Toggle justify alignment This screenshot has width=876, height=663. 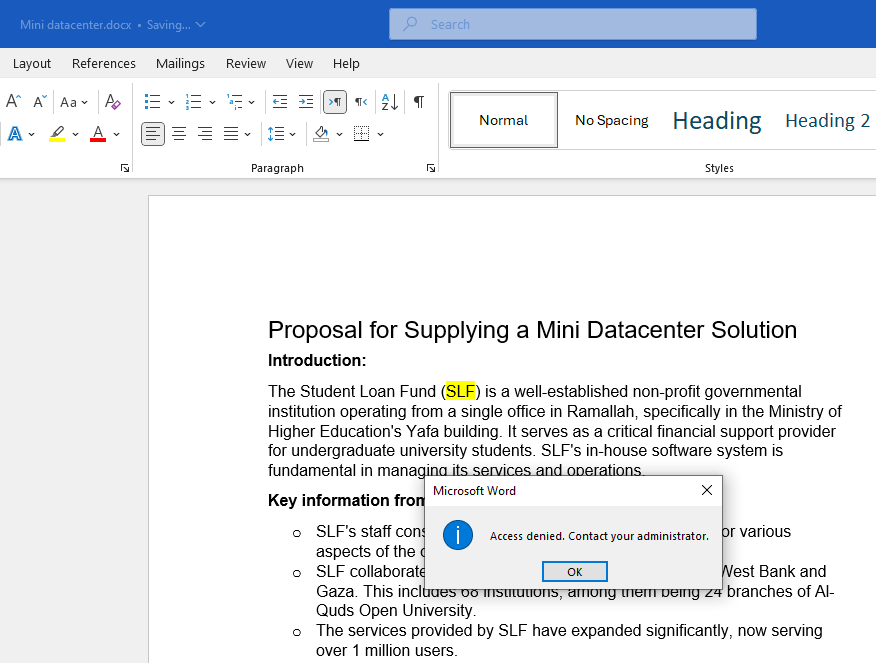pyautogui.click(x=231, y=134)
